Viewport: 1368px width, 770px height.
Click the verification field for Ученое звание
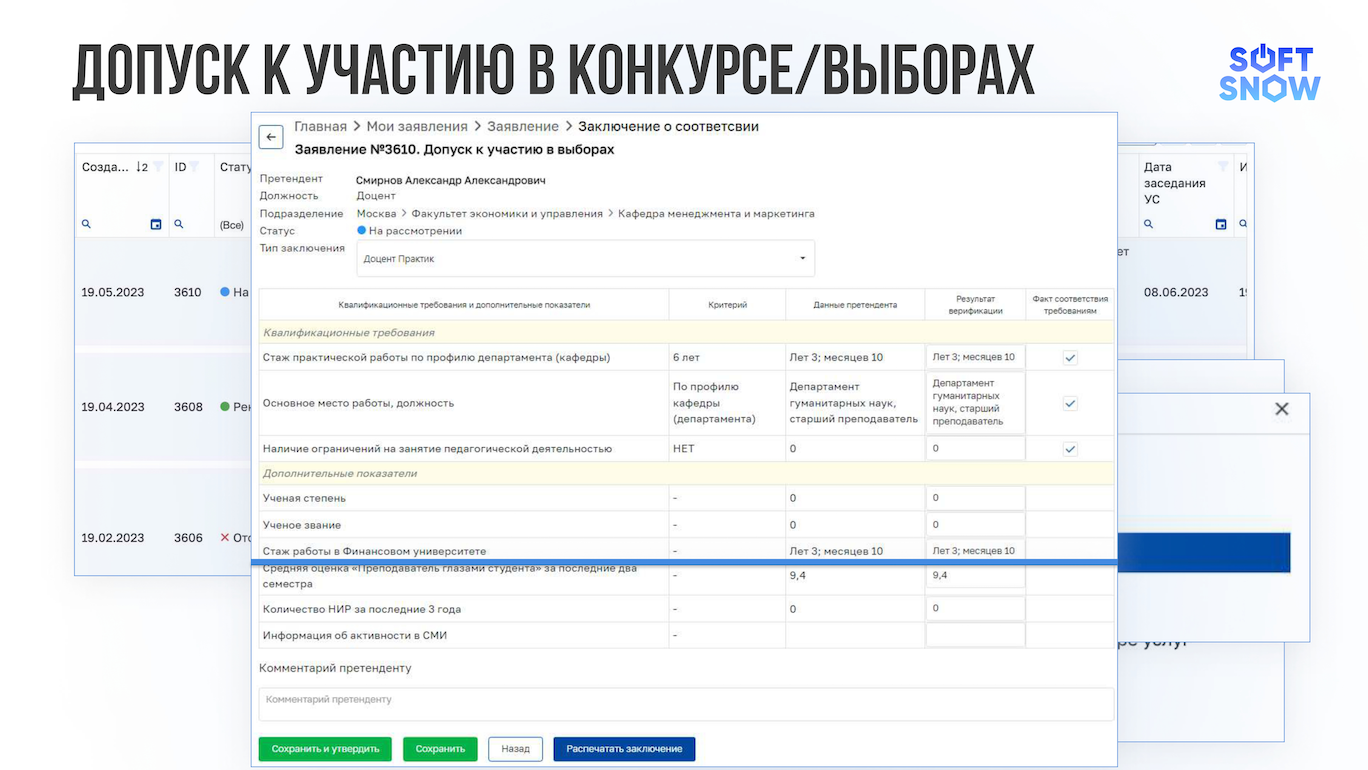[975, 525]
